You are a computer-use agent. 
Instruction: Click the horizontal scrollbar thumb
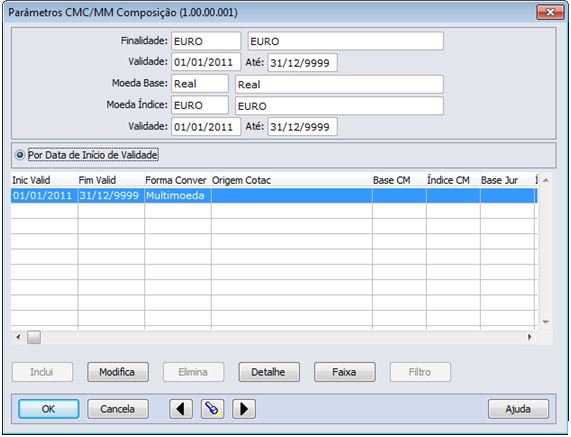34,337
